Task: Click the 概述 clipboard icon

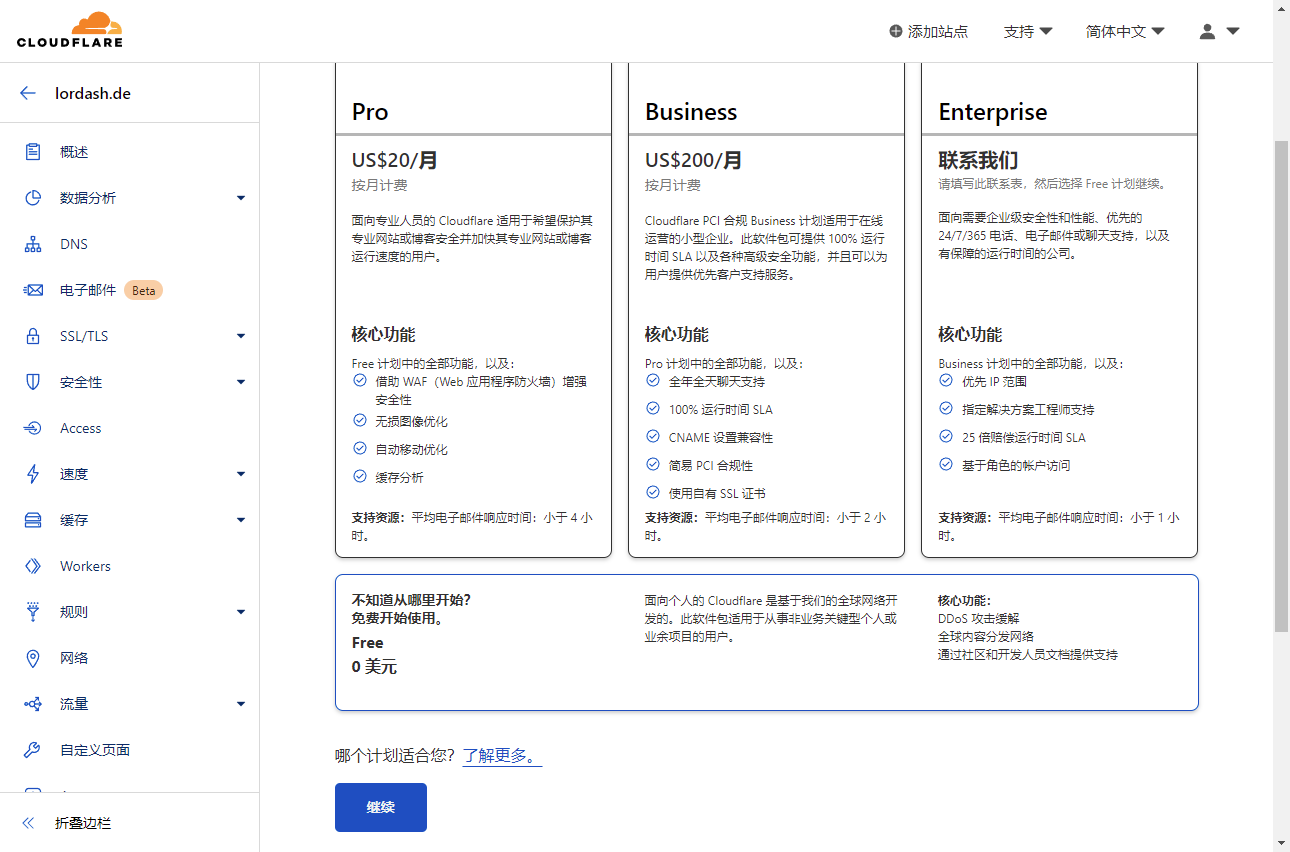Action: (x=33, y=152)
